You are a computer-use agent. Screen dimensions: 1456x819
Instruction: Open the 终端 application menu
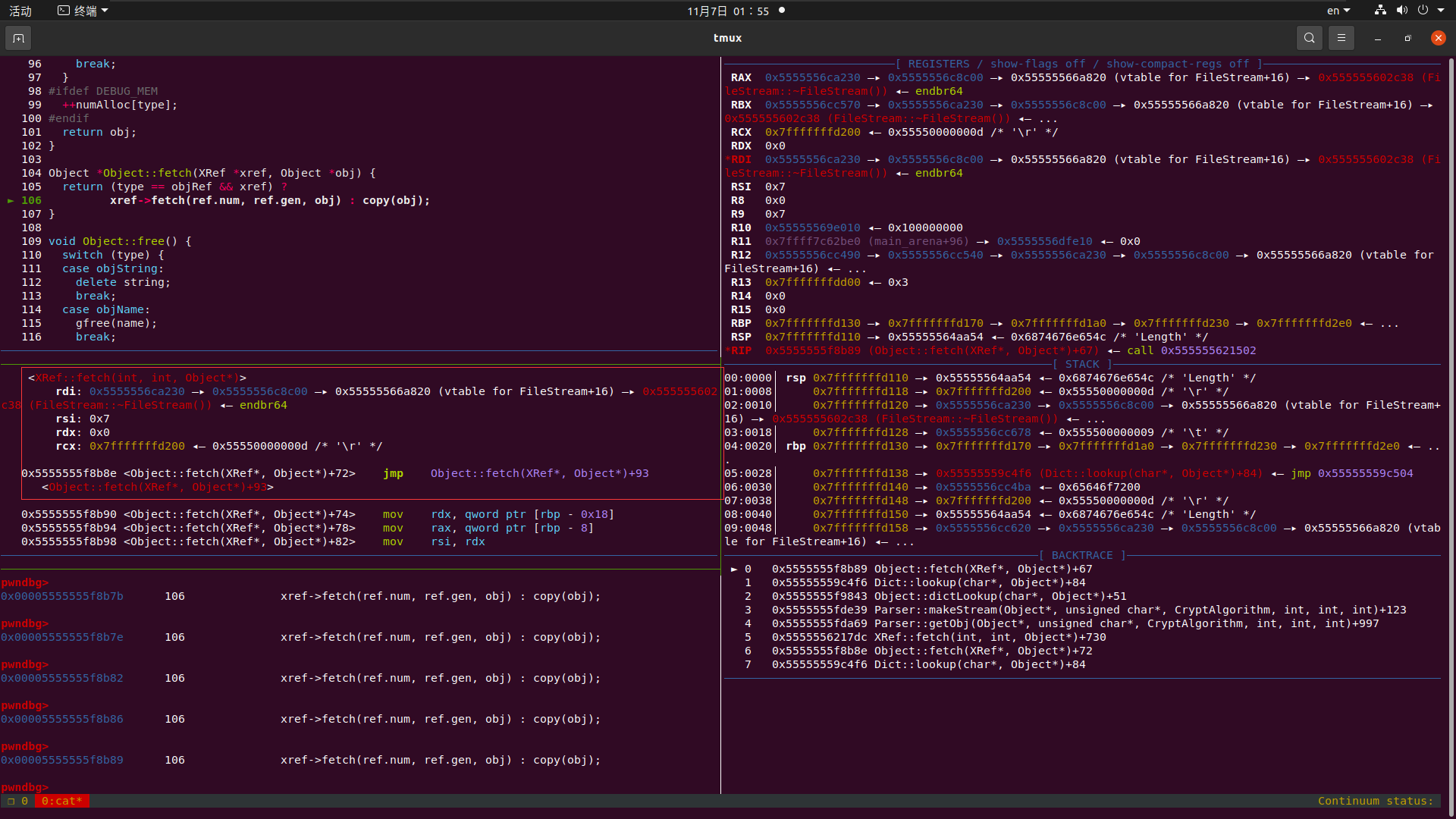point(83,11)
